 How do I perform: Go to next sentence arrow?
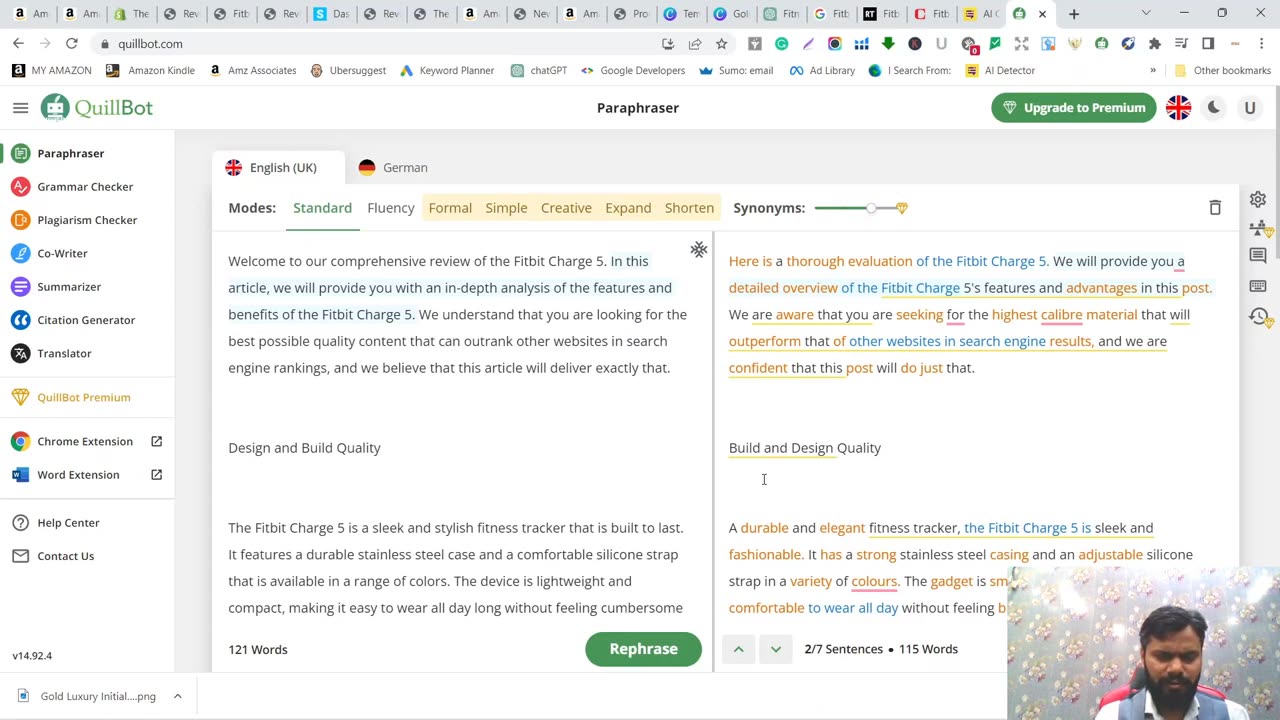pyautogui.click(x=775, y=649)
